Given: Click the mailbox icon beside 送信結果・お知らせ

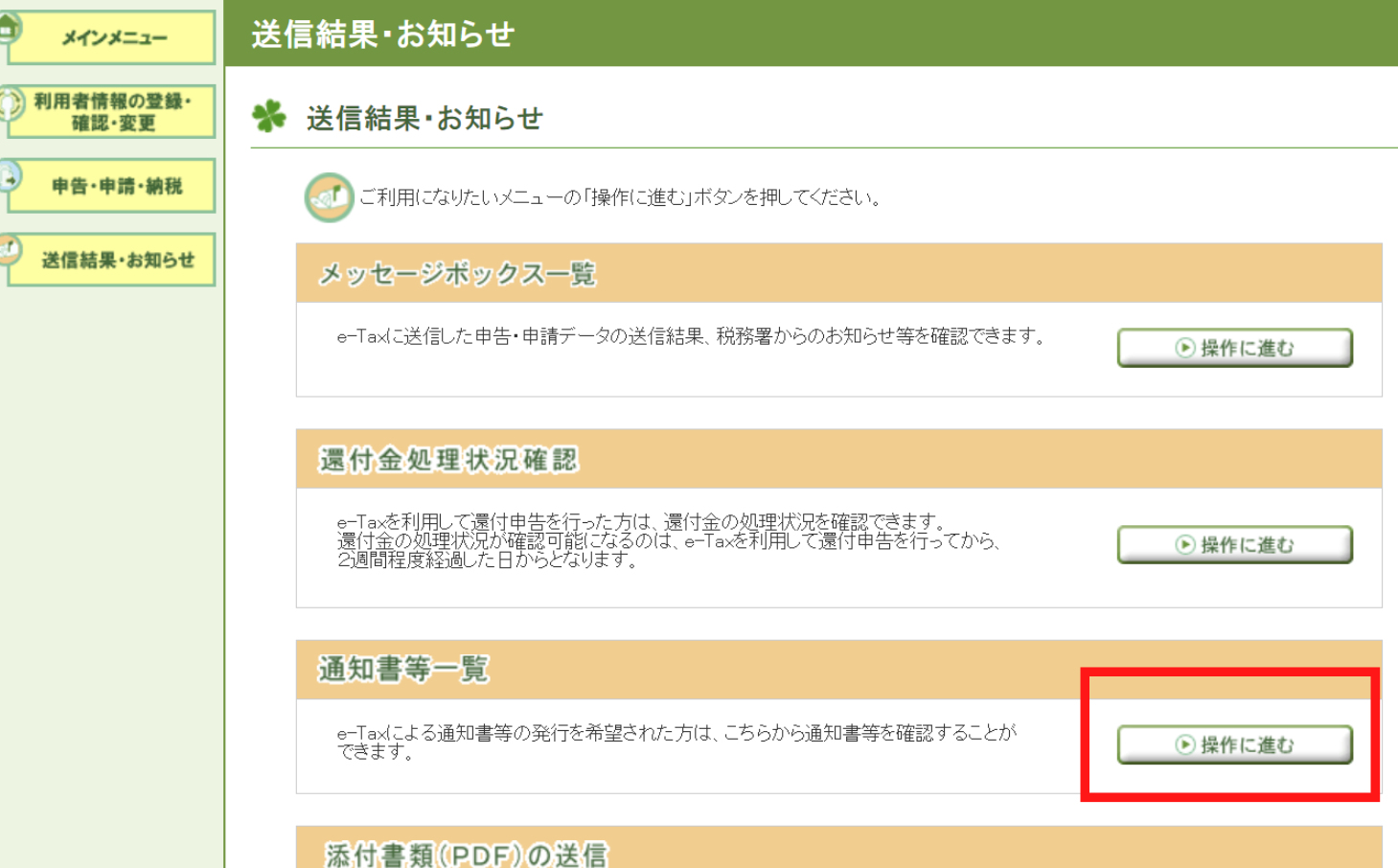Looking at the screenshot, I should 8,247.
